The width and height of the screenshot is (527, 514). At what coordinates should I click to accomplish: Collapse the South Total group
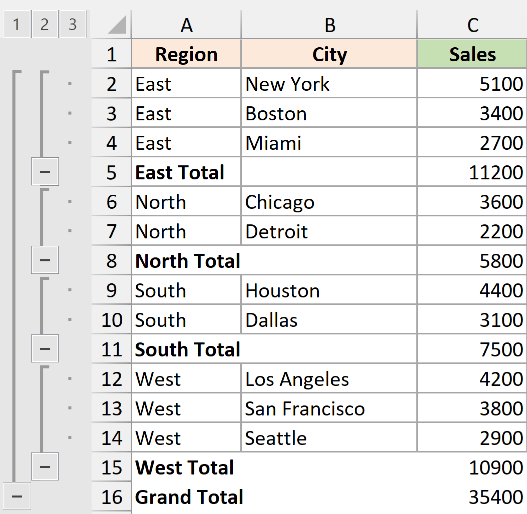(x=45, y=349)
